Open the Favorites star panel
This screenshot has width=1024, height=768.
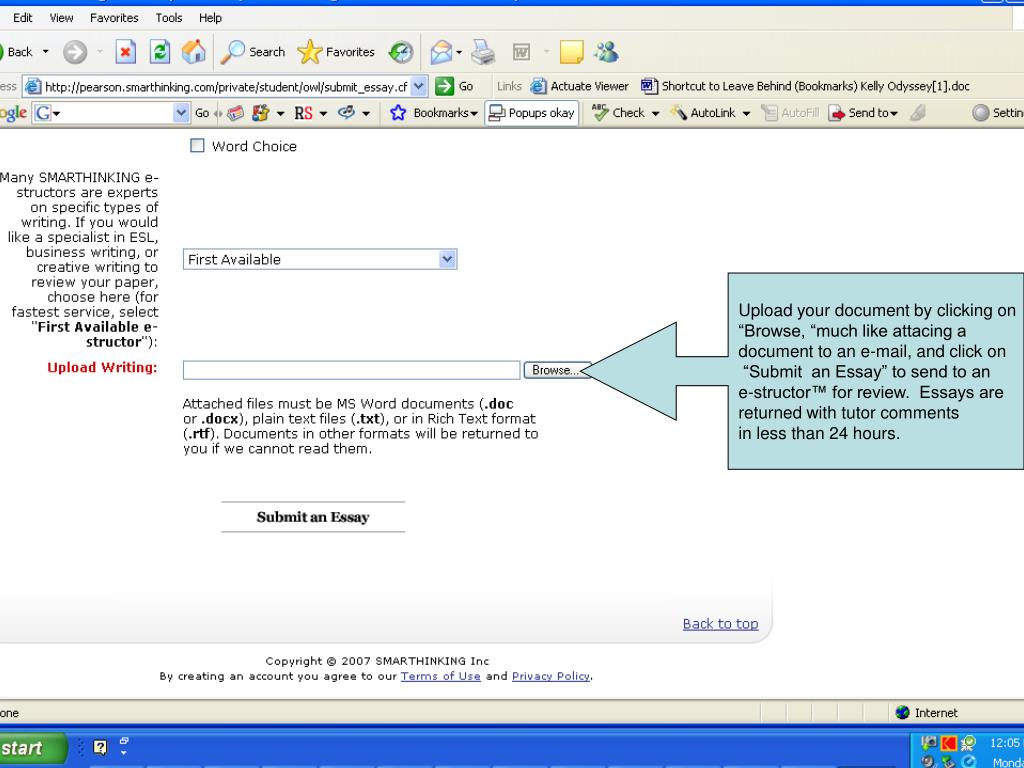click(336, 52)
